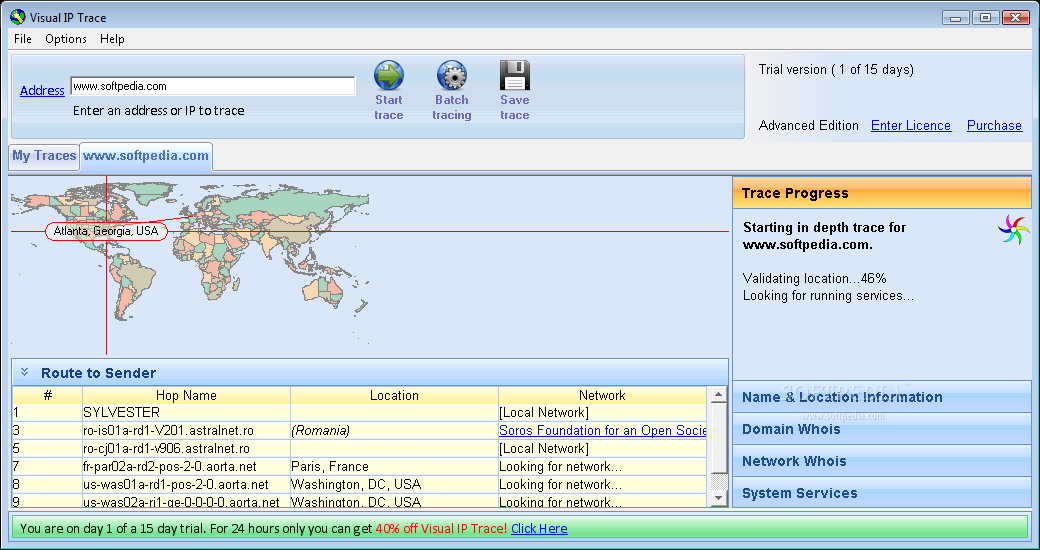
Task: Select the SYLVESTER hop row
Action: [359, 413]
